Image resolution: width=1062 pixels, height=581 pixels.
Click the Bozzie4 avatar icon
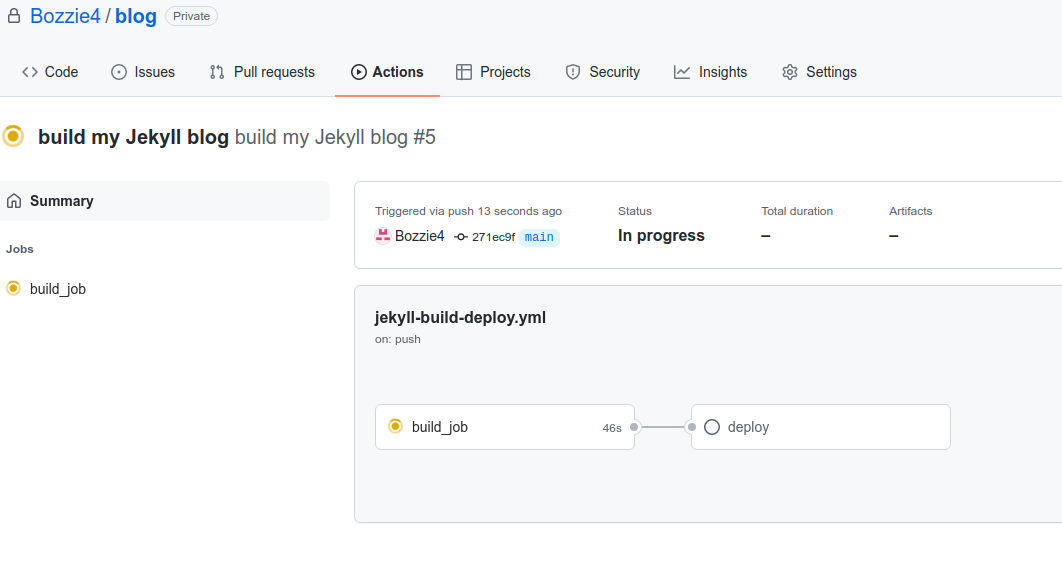click(383, 236)
